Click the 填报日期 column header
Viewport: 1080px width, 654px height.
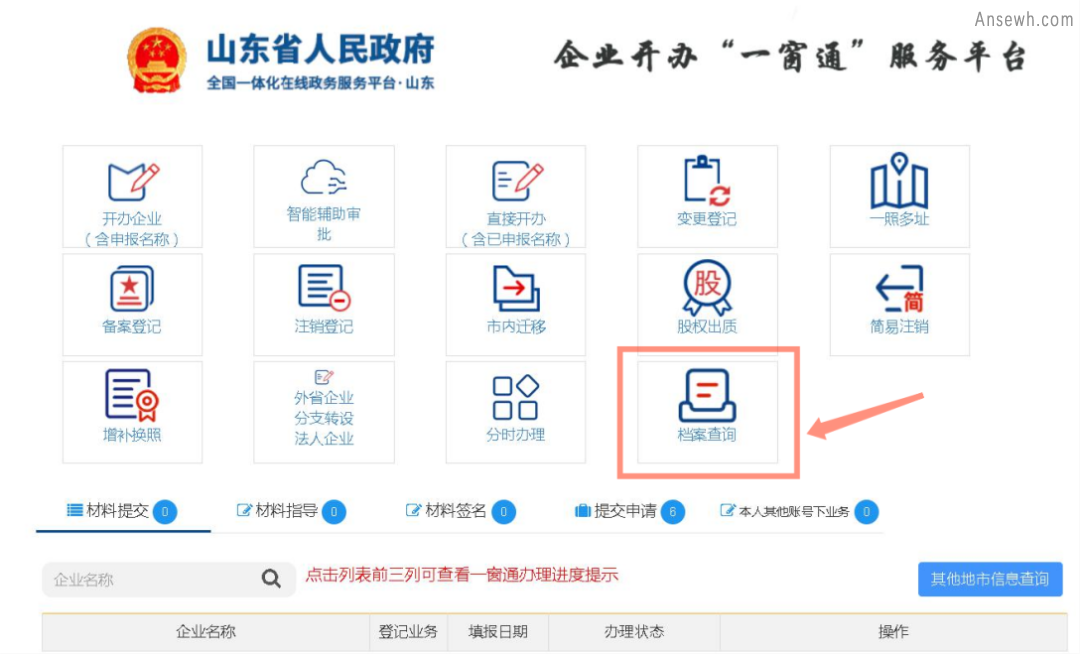498,632
